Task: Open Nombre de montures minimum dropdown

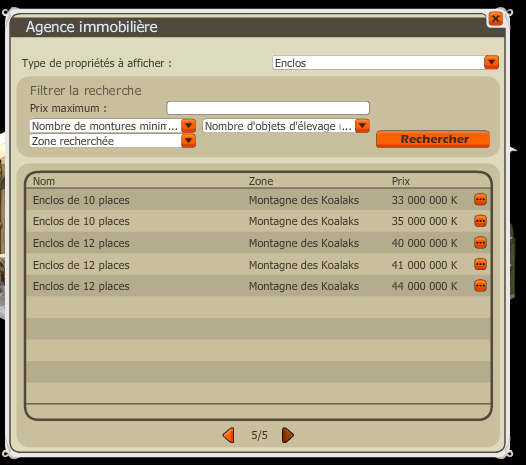Action: [189, 126]
